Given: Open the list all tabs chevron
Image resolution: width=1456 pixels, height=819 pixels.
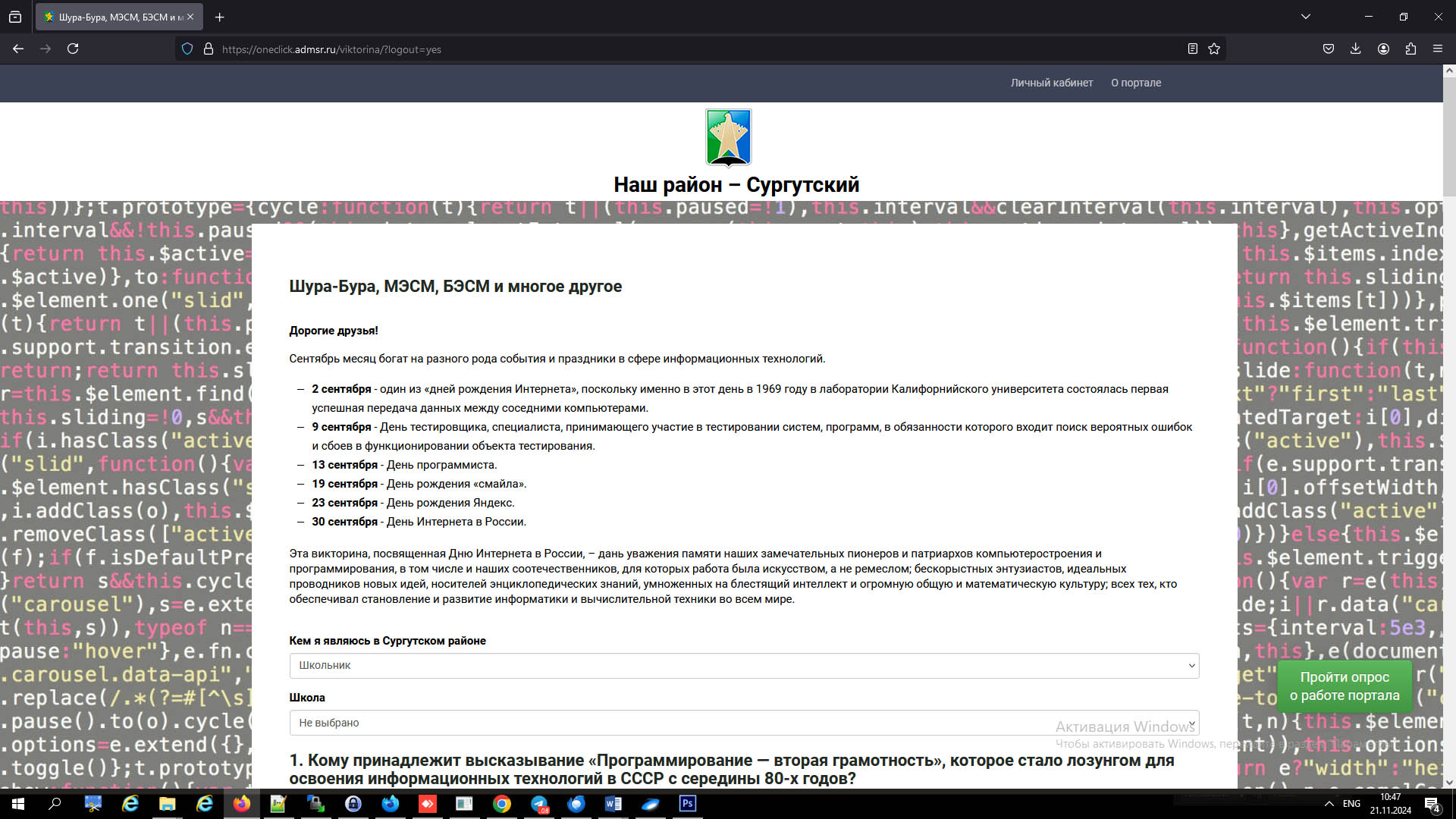Looking at the screenshot, I should click(1305, 17).
